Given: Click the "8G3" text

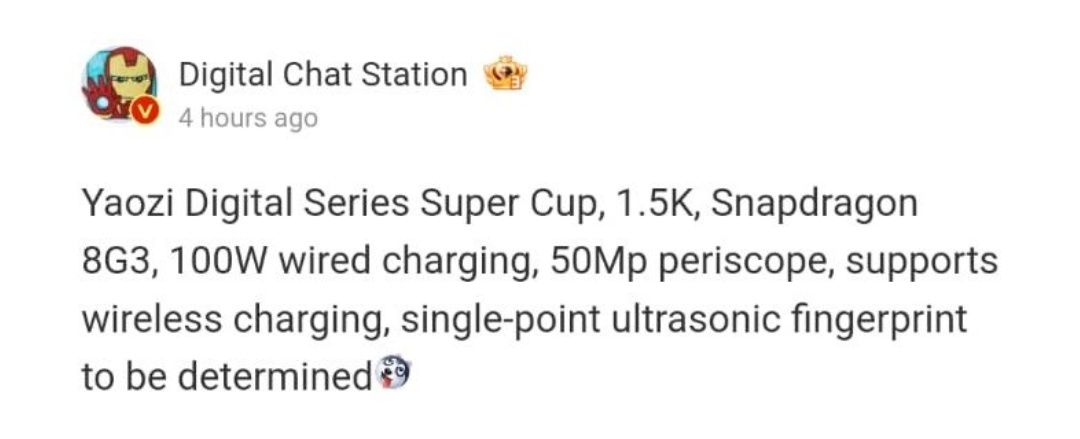Looking at the screenshot, I should pyautogui.click(x=115, y=261).
